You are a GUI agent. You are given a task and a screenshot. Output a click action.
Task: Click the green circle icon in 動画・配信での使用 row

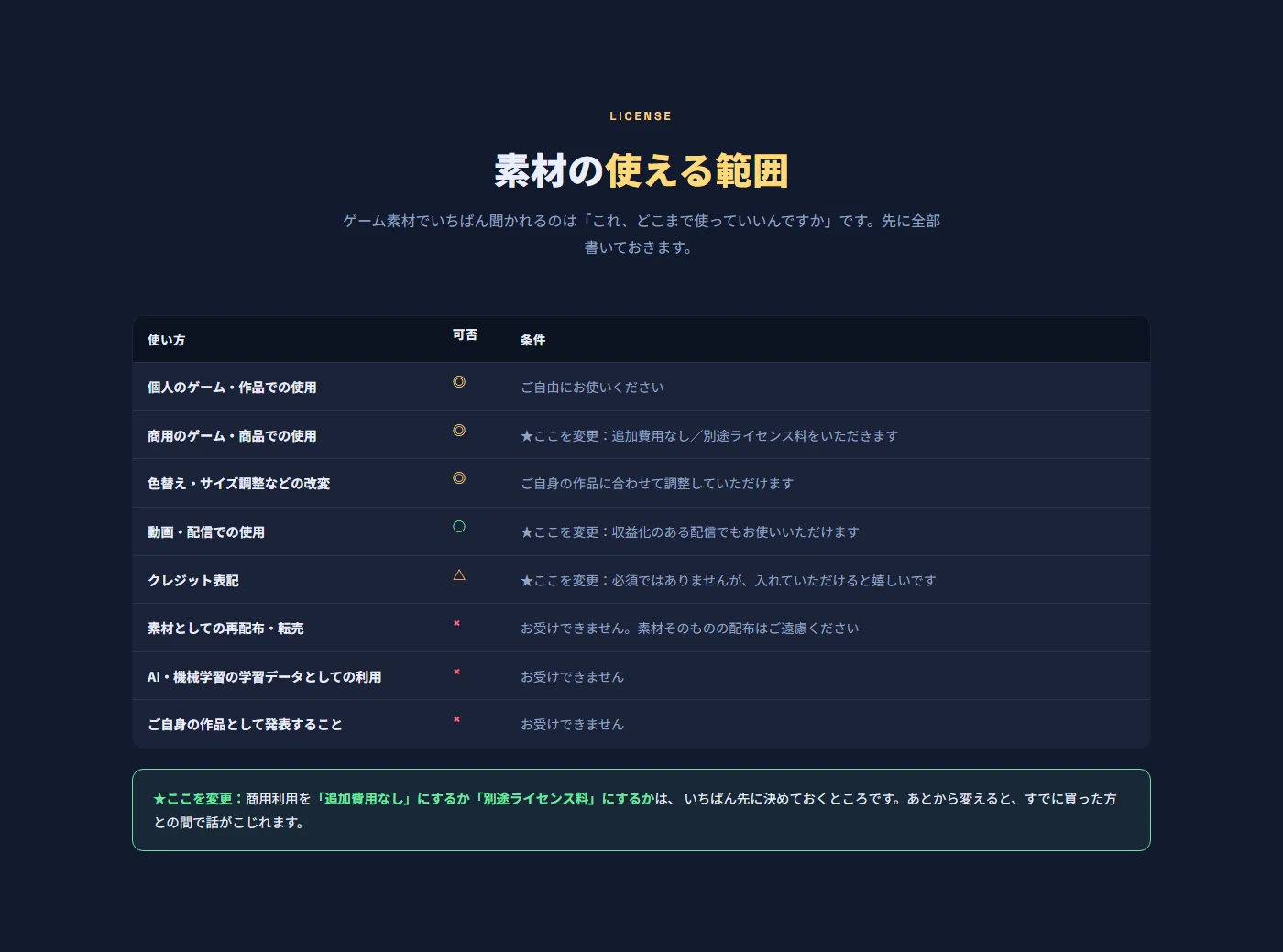pos(459,527)
